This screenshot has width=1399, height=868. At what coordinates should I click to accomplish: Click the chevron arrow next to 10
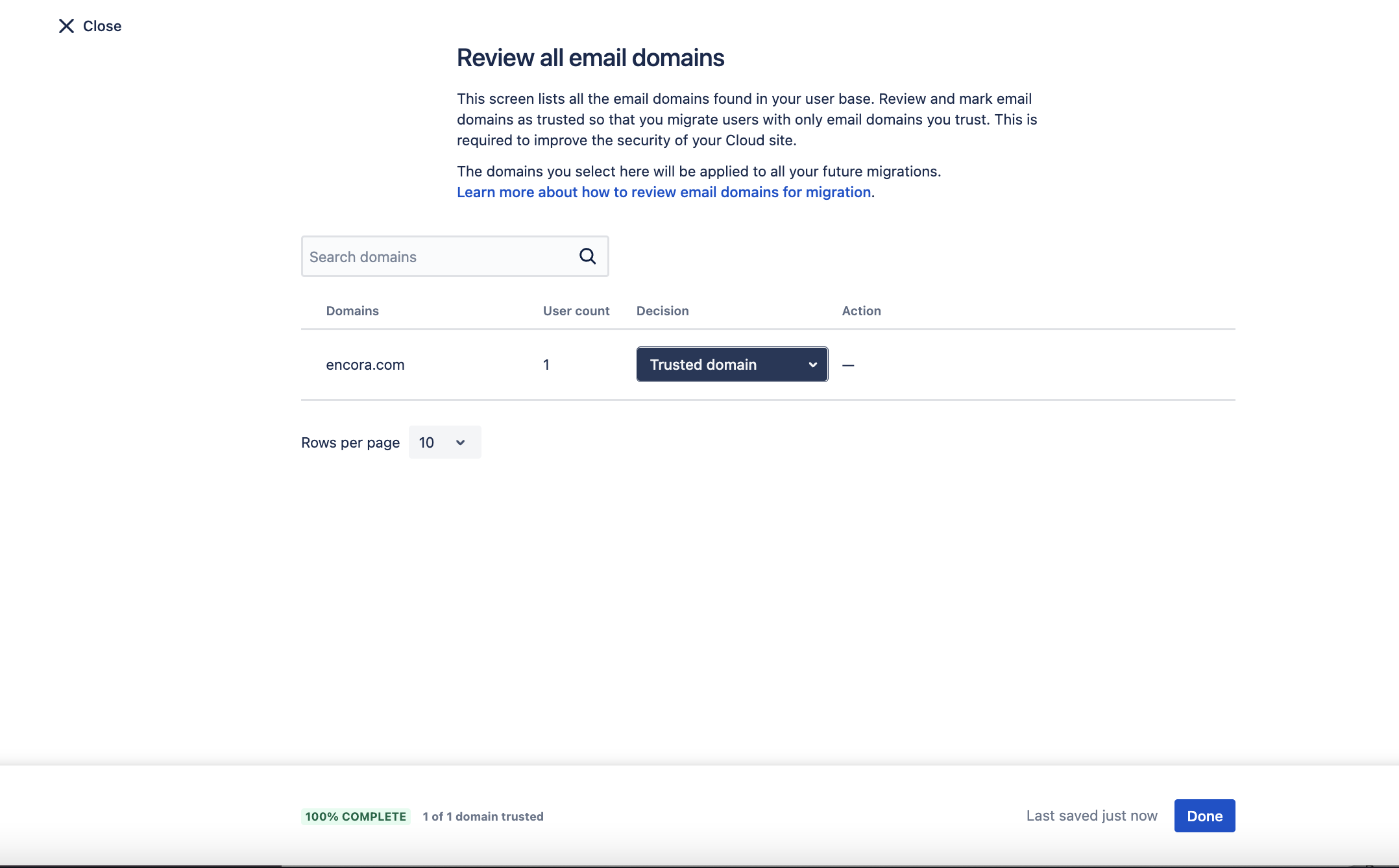[x=461, y=442]
